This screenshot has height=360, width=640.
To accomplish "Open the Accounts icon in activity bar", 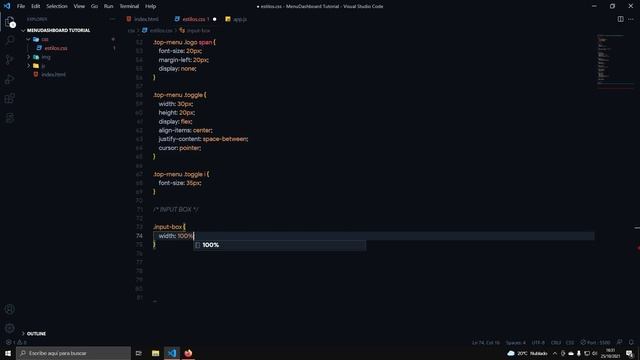I will pyautogui.click(x=10, y=309).
